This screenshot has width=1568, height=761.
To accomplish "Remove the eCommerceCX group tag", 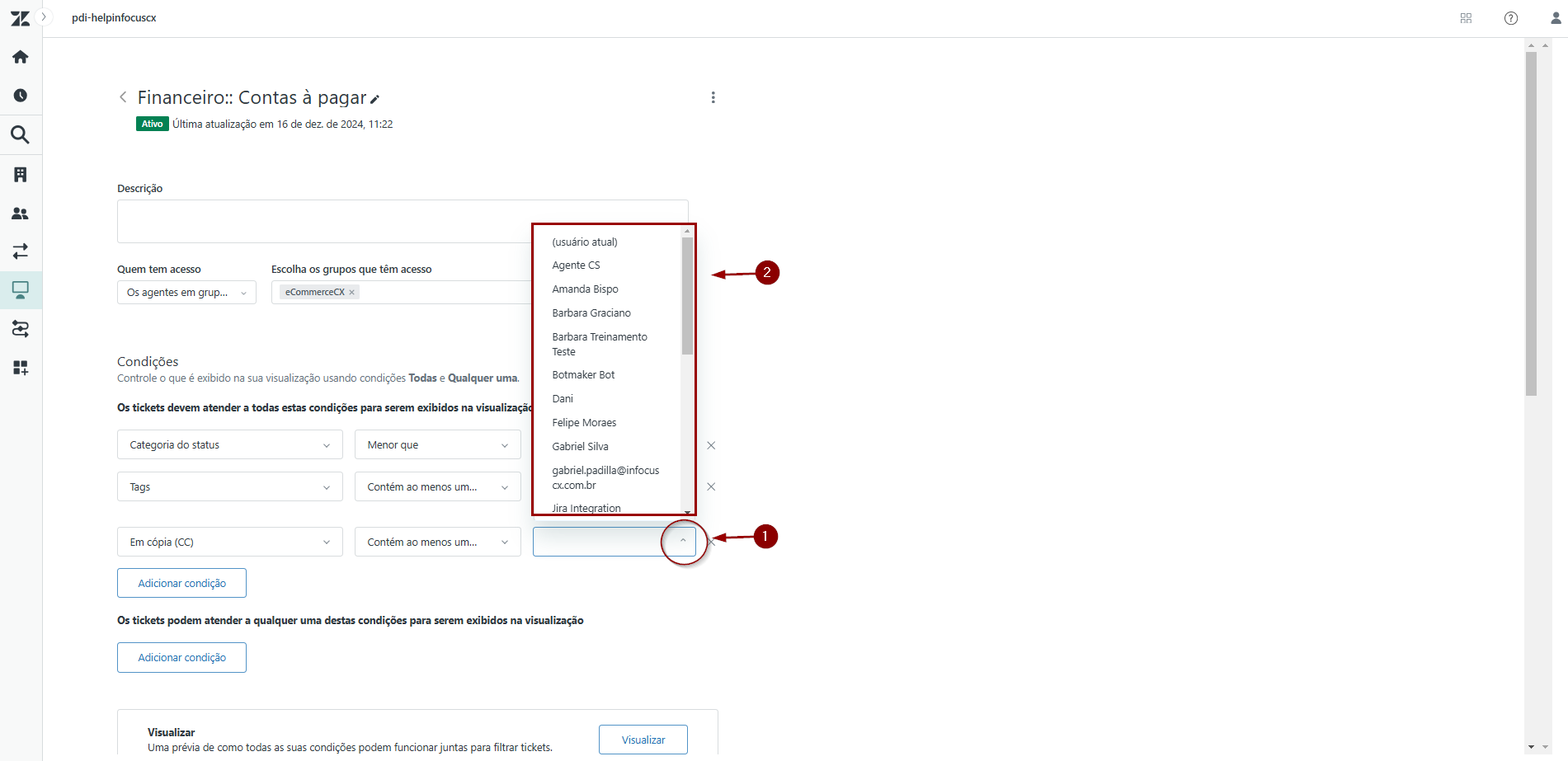I will (352, 292).
